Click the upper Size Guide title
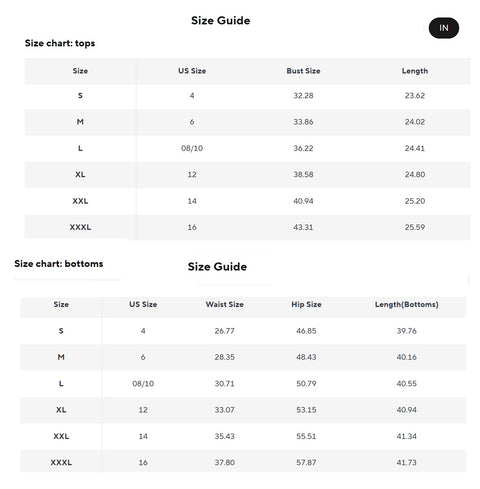 point(221,21)
